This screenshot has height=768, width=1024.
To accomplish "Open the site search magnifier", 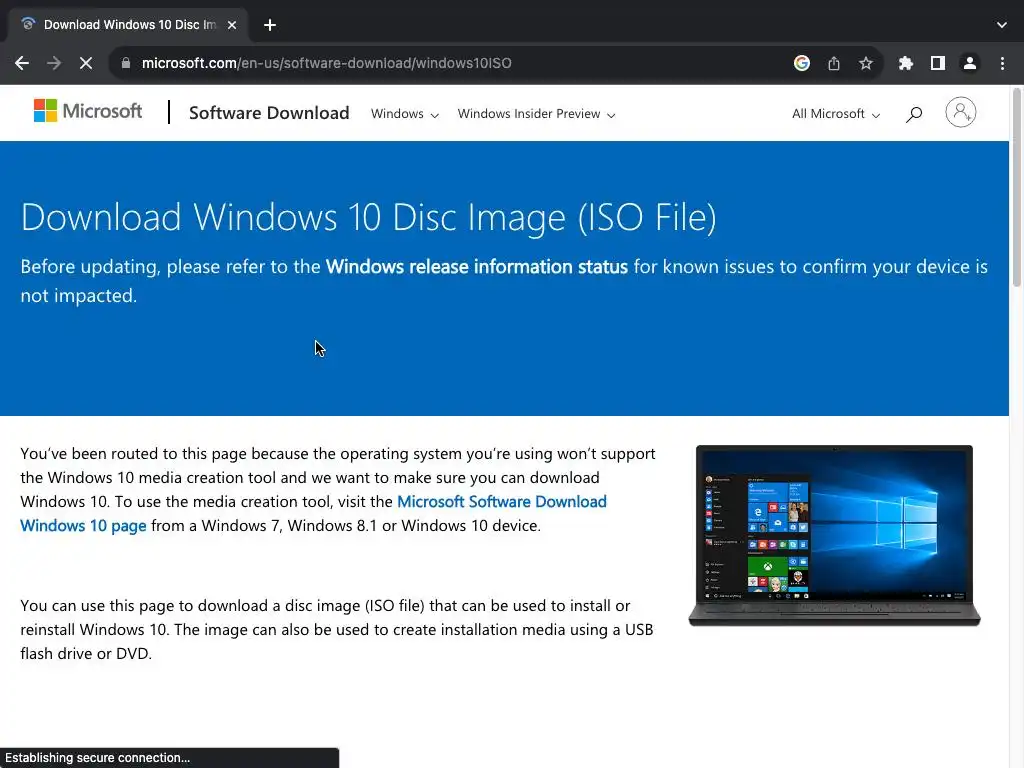I will [914, 114].
